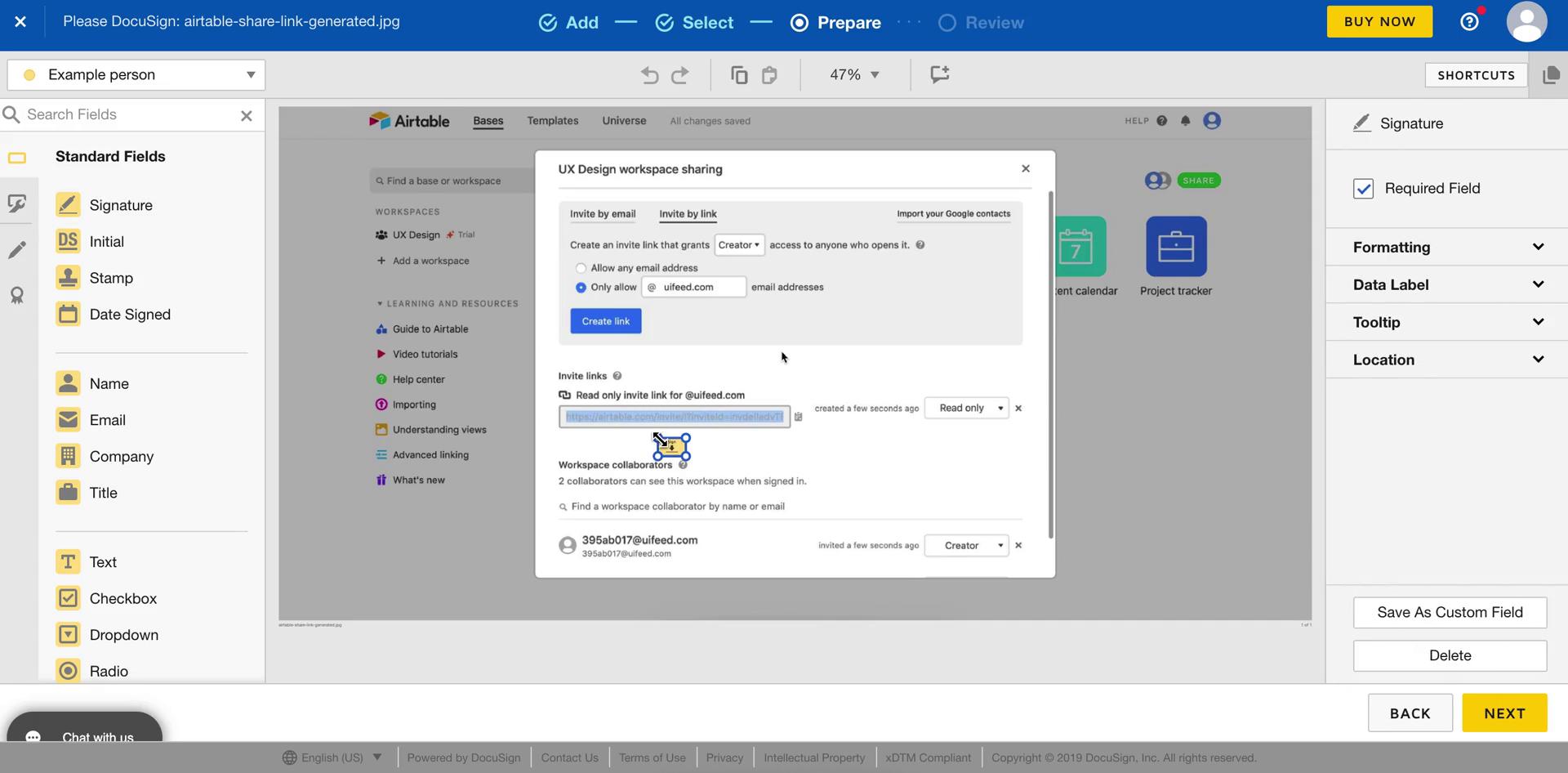Screen dimensions: 1568x773
Task: Click the paste clipboard icon
Action: pyautogui.click(x=769, y=75)
